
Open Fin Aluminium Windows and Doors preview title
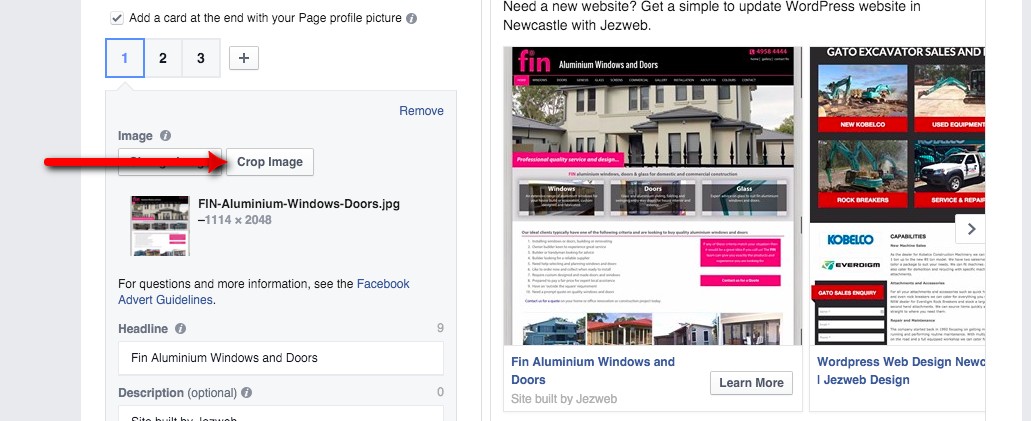coord(592,370)
